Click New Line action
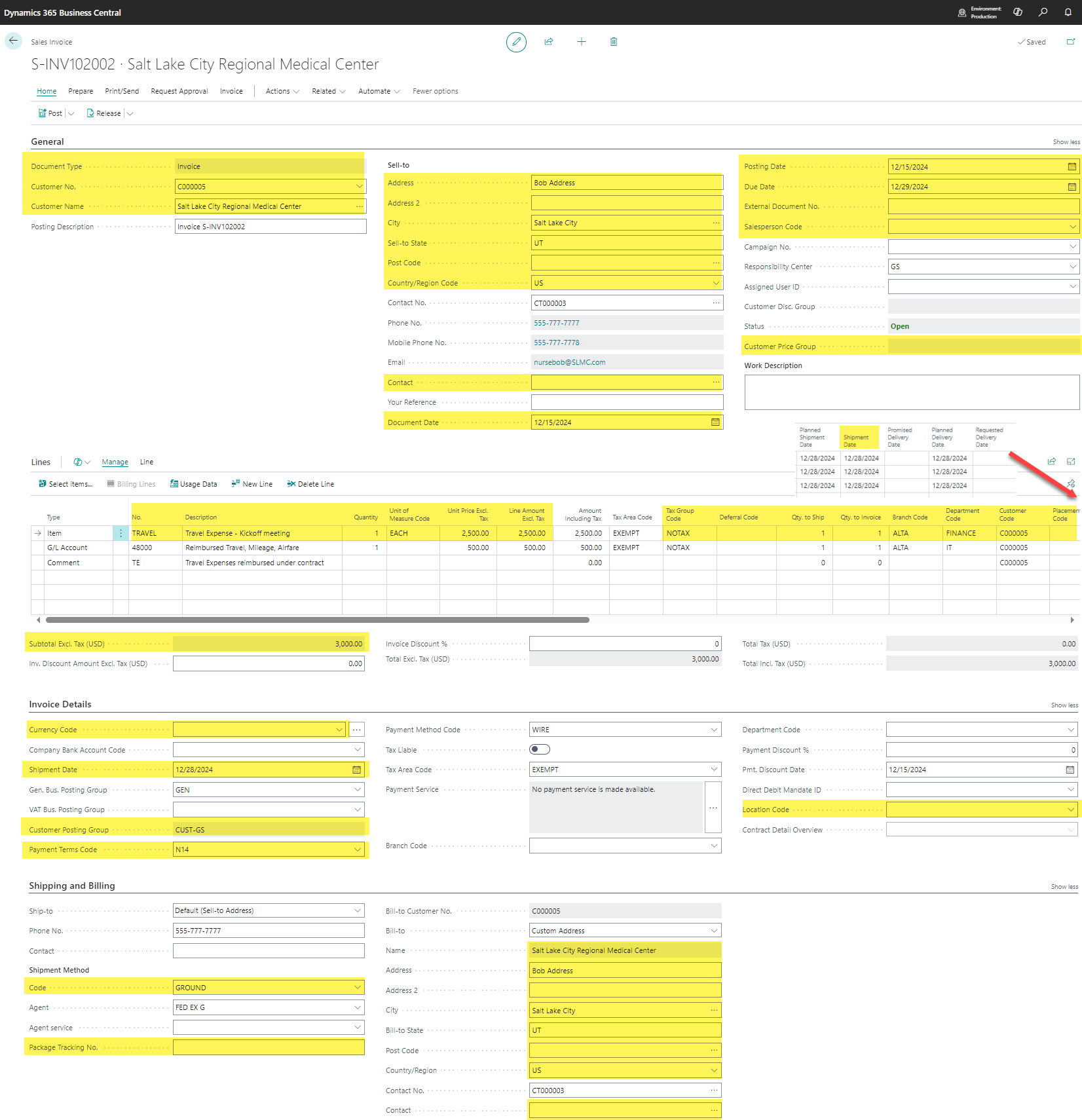Screen dimensions: 1082x1120 coord(252,484)
